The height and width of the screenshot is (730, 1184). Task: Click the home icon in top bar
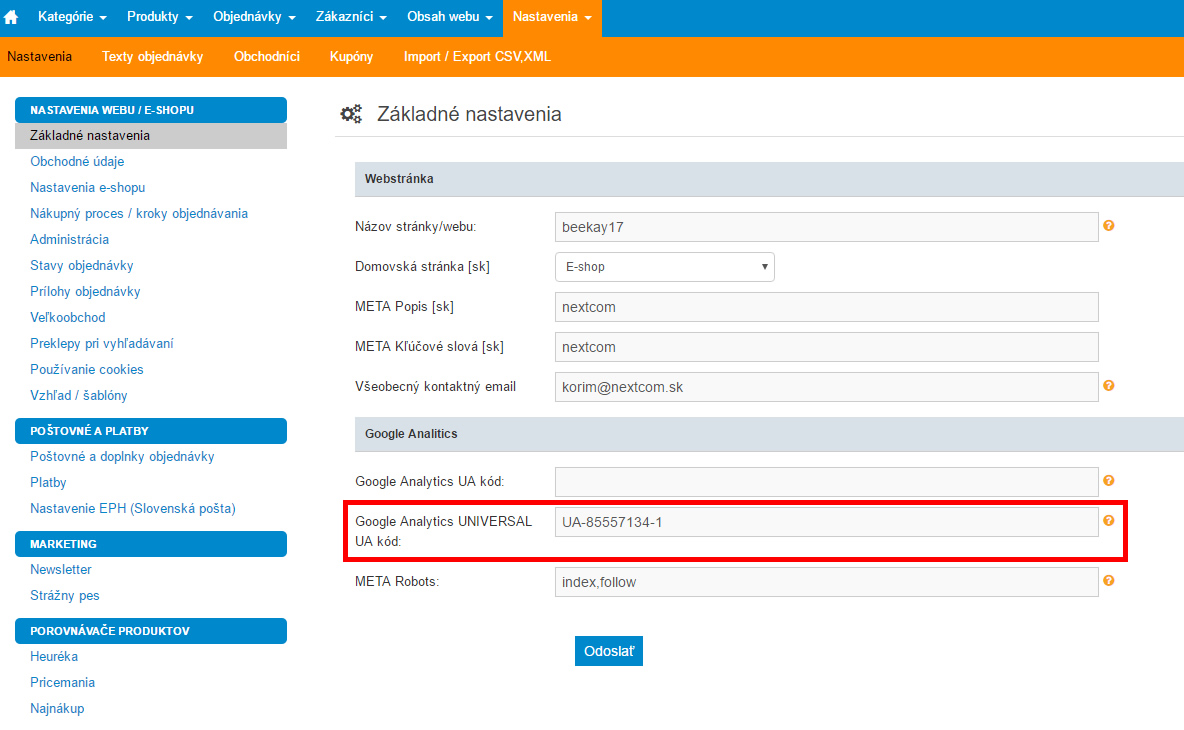(x=12, y=18)
